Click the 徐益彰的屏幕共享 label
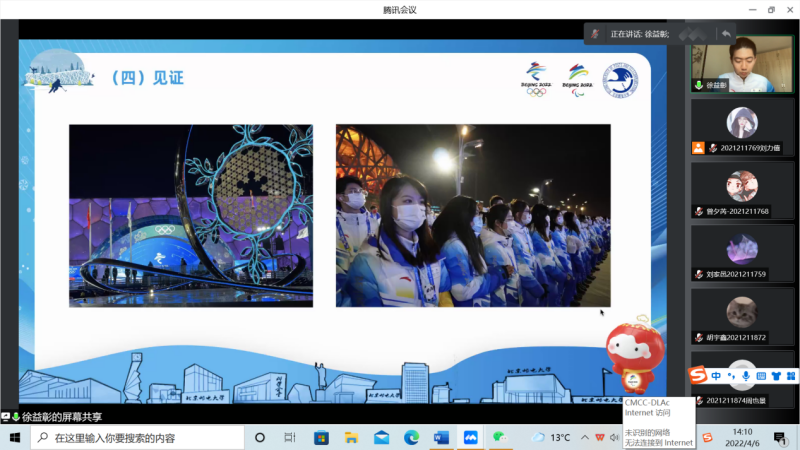Viewport: 800px width, 450px height. 62,417
